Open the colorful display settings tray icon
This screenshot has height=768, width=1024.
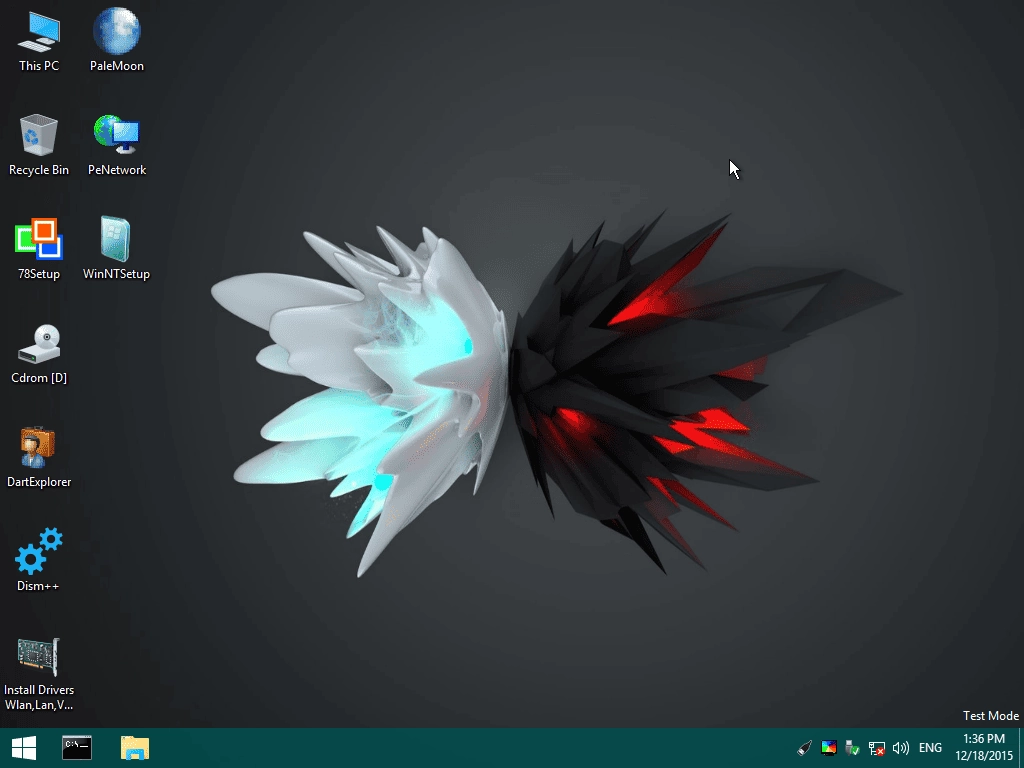[x=829, y=748]
